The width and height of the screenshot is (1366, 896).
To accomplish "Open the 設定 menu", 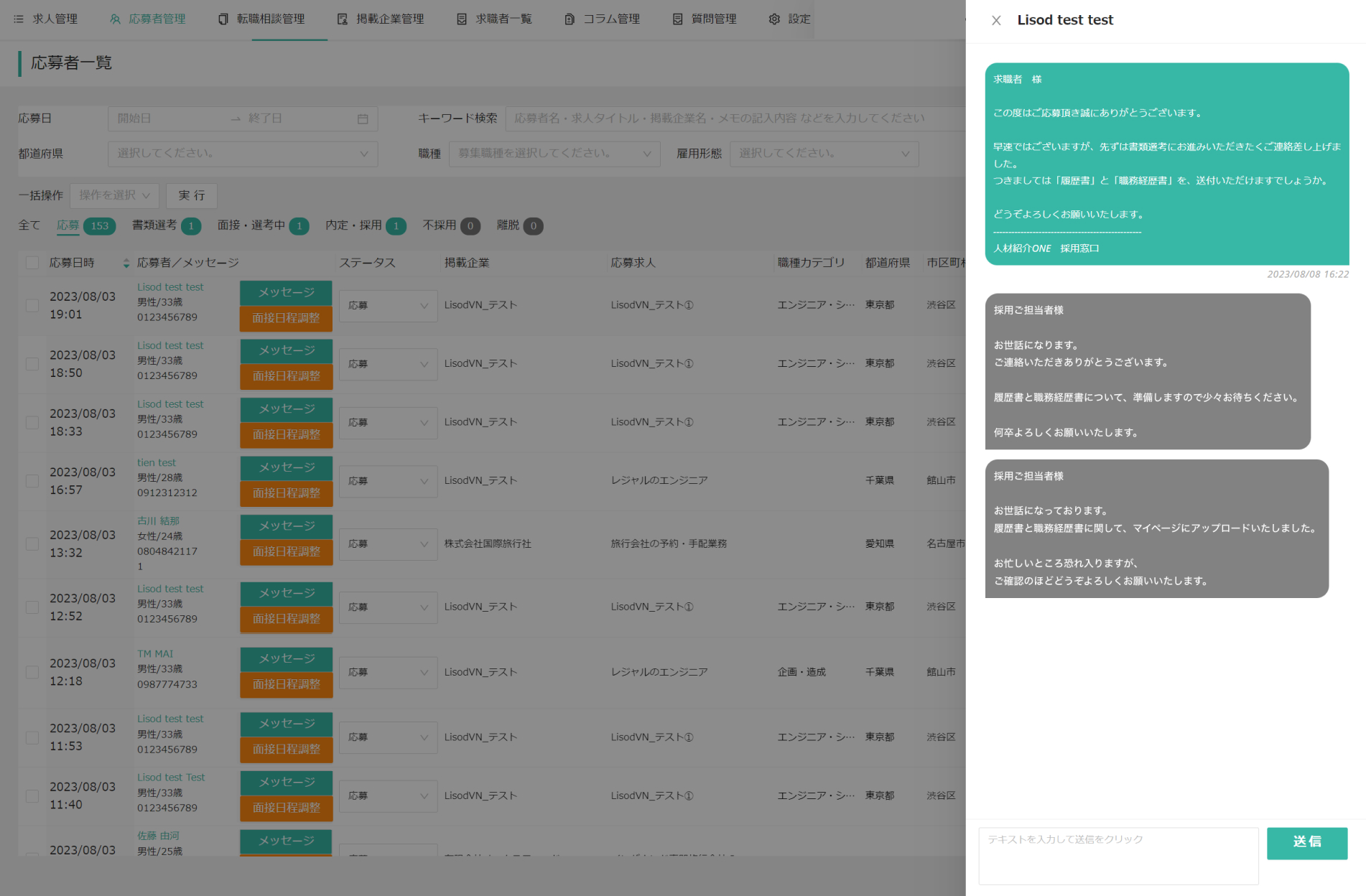I will (789, 19).
